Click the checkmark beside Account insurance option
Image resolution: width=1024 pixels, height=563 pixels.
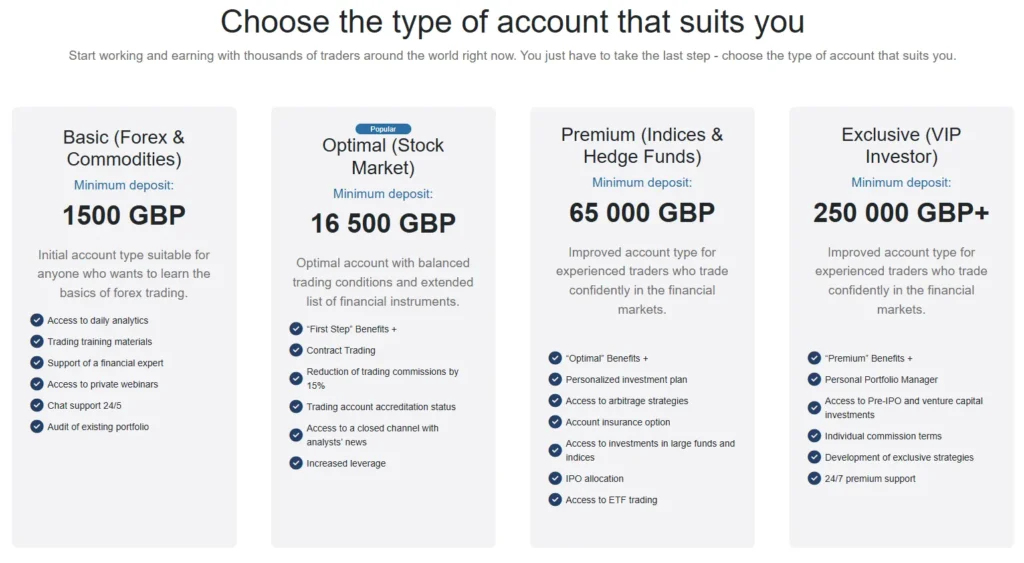click(x=555, y=422)
